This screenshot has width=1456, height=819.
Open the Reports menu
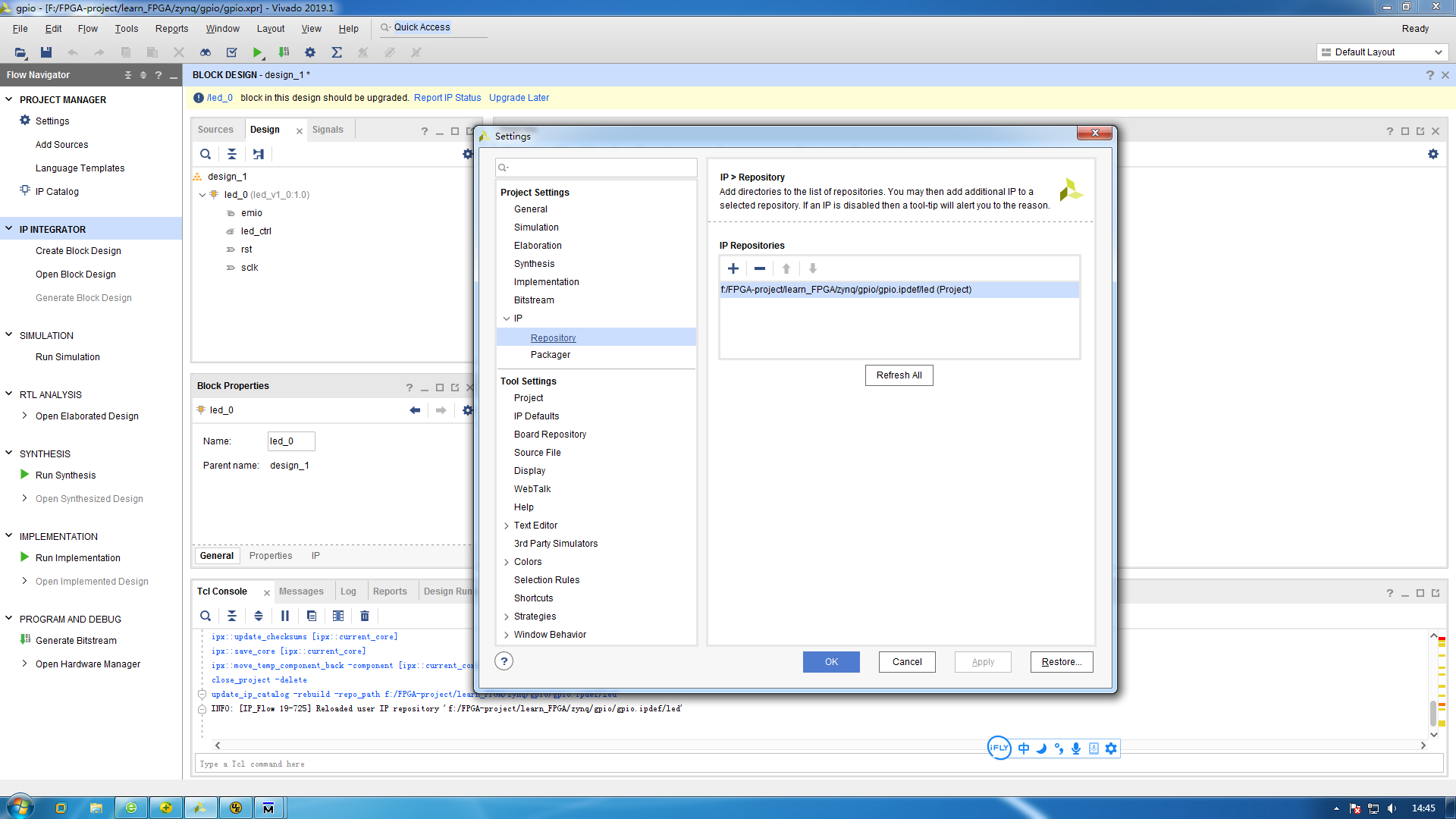pyautogui.click(x=171, y=29)
